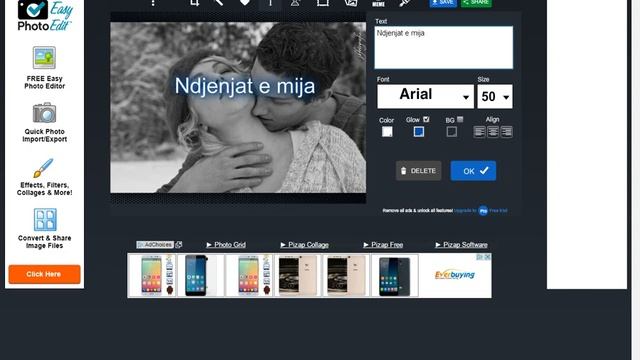Image resolution: width=640 pixels, height=360 pixels.
Task: Confirm text with the OK button
Action: tap(473, 171)
